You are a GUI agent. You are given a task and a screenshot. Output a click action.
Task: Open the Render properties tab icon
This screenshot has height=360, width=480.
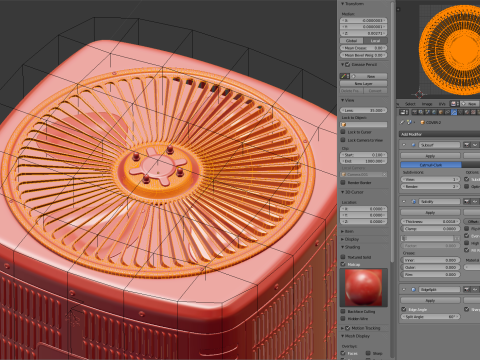coord(415,112)
